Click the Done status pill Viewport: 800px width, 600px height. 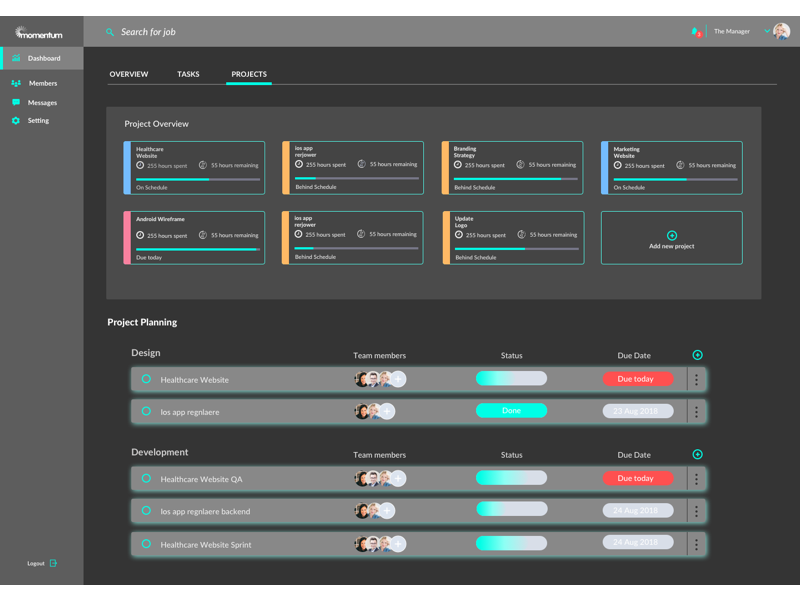(x=511, y=411)
